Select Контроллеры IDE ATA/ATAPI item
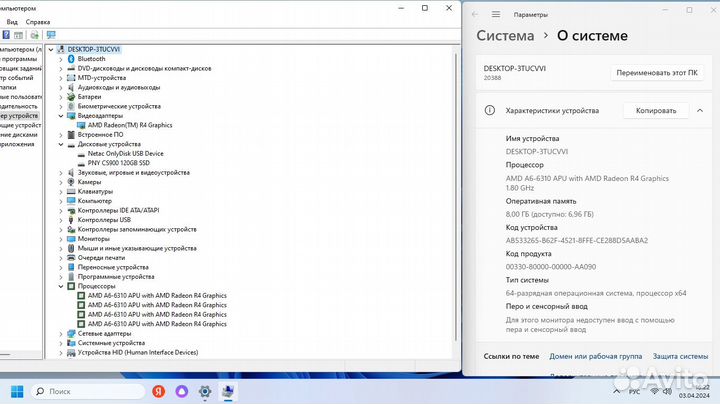The image size is (720, 404). click(118, 210)
